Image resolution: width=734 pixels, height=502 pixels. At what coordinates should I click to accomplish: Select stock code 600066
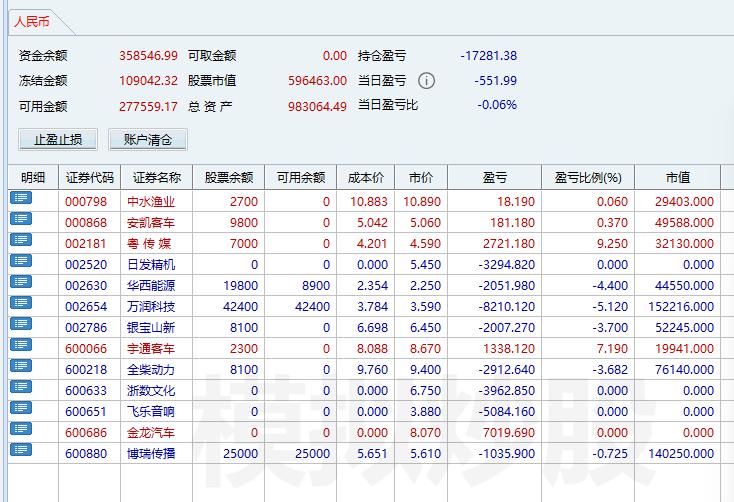(86, 349)
